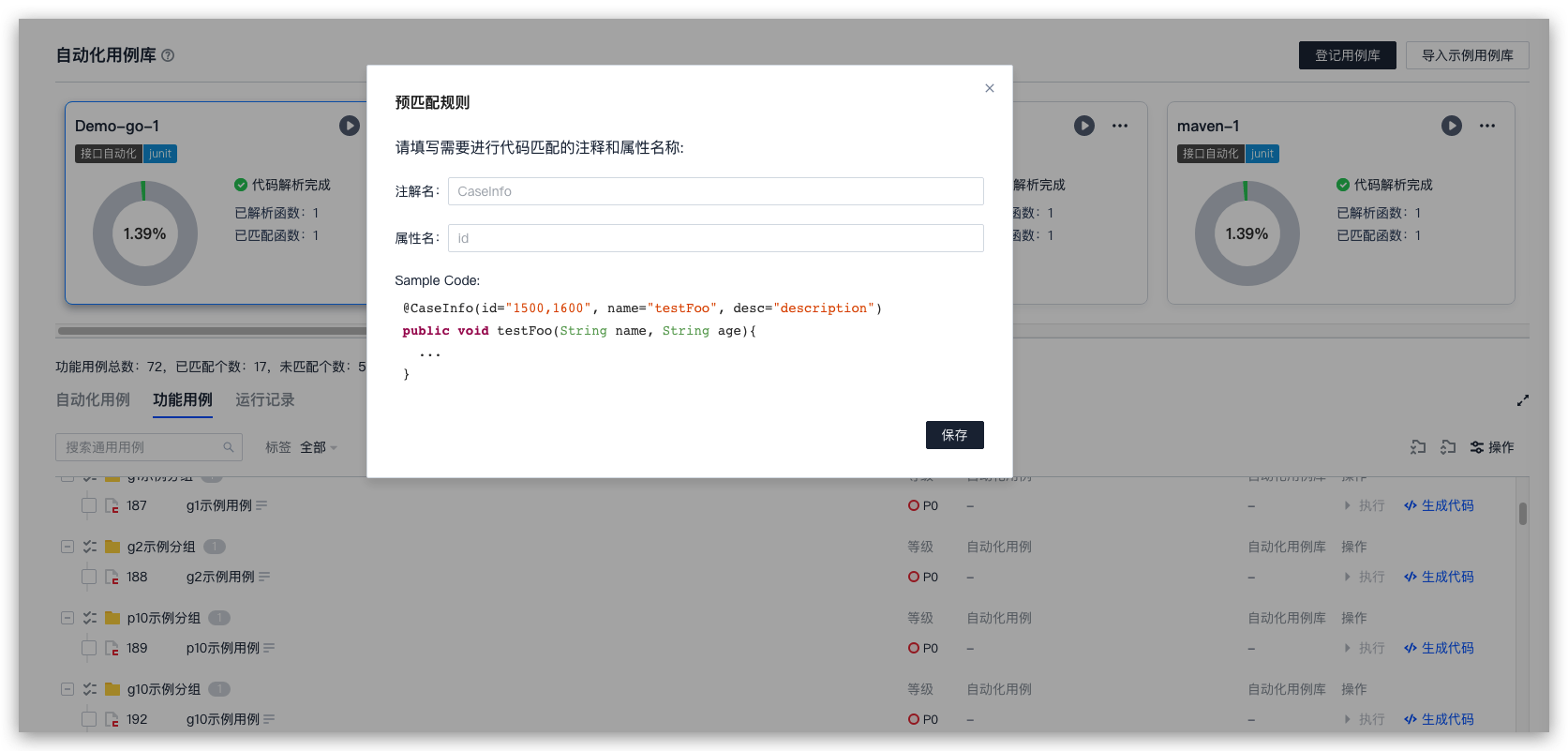Play the maven-1 library
Image resolution: width=1568 pixels, height=751 pixels.
pyautogui.click(x=1452, y=126)
